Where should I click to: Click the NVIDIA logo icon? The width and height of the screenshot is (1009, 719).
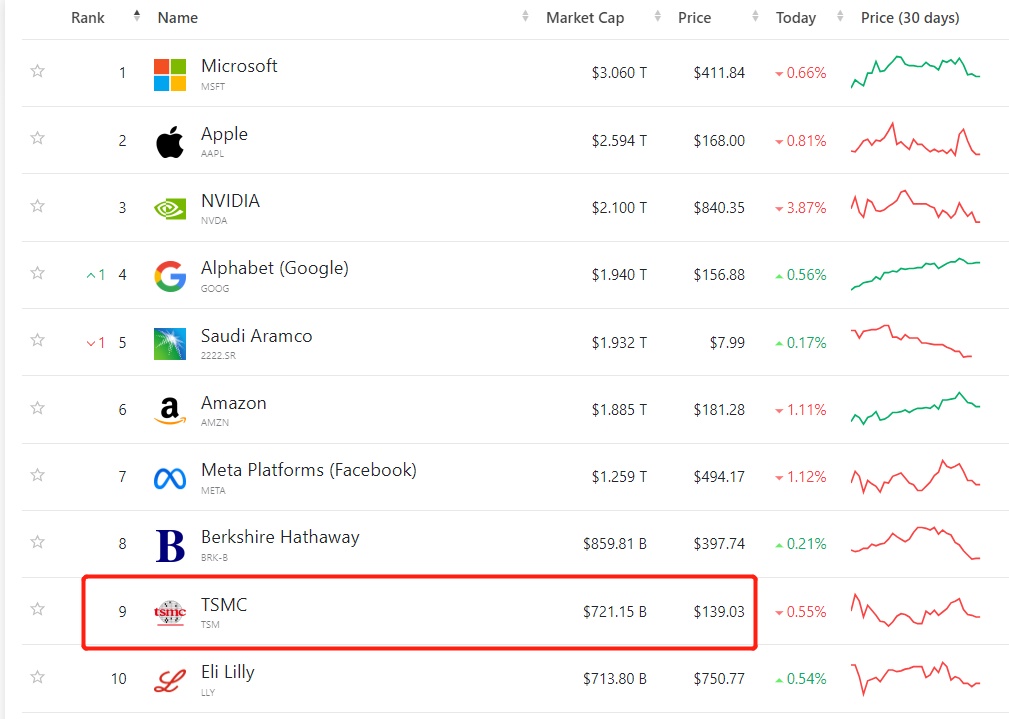(x=170, y=208)
